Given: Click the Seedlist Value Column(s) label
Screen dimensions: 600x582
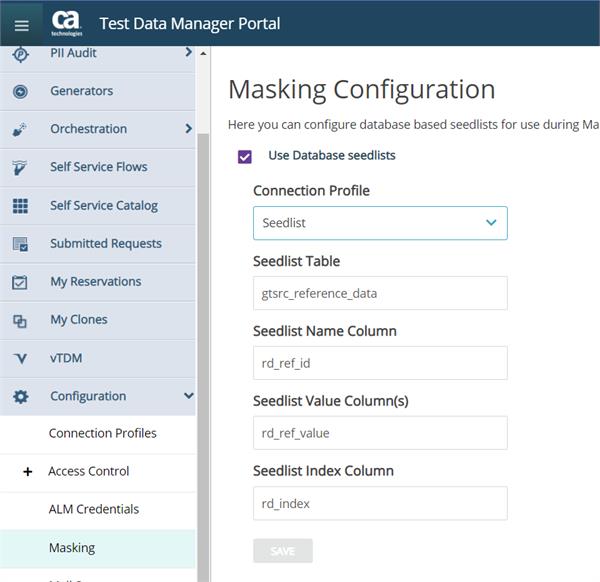Looking at the screenshot, I should tap(331, 401).
